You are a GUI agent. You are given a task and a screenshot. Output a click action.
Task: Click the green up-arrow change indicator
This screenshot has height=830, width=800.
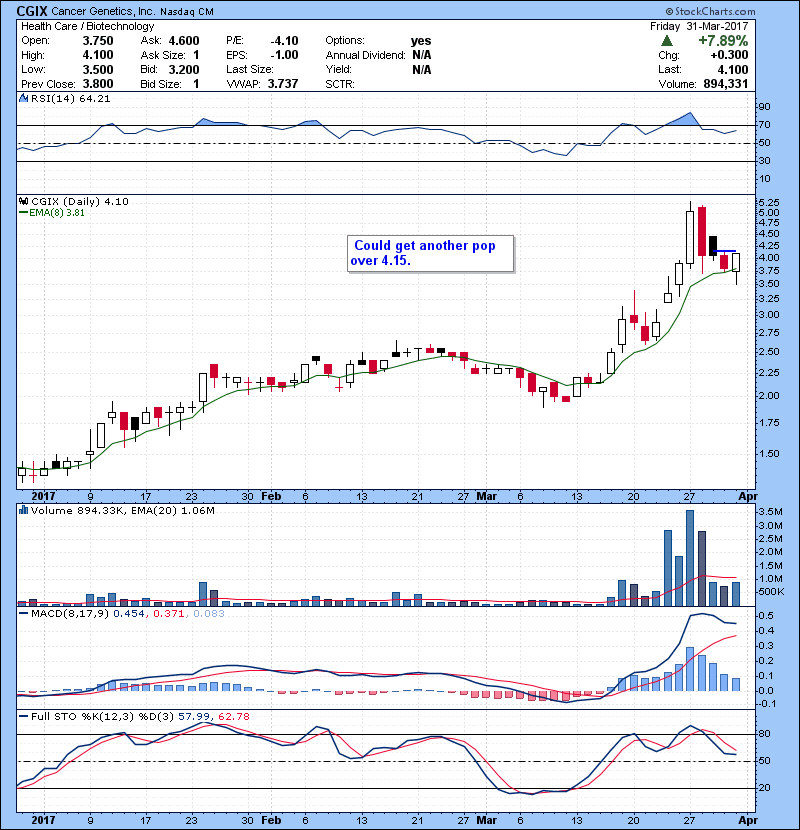667,41
